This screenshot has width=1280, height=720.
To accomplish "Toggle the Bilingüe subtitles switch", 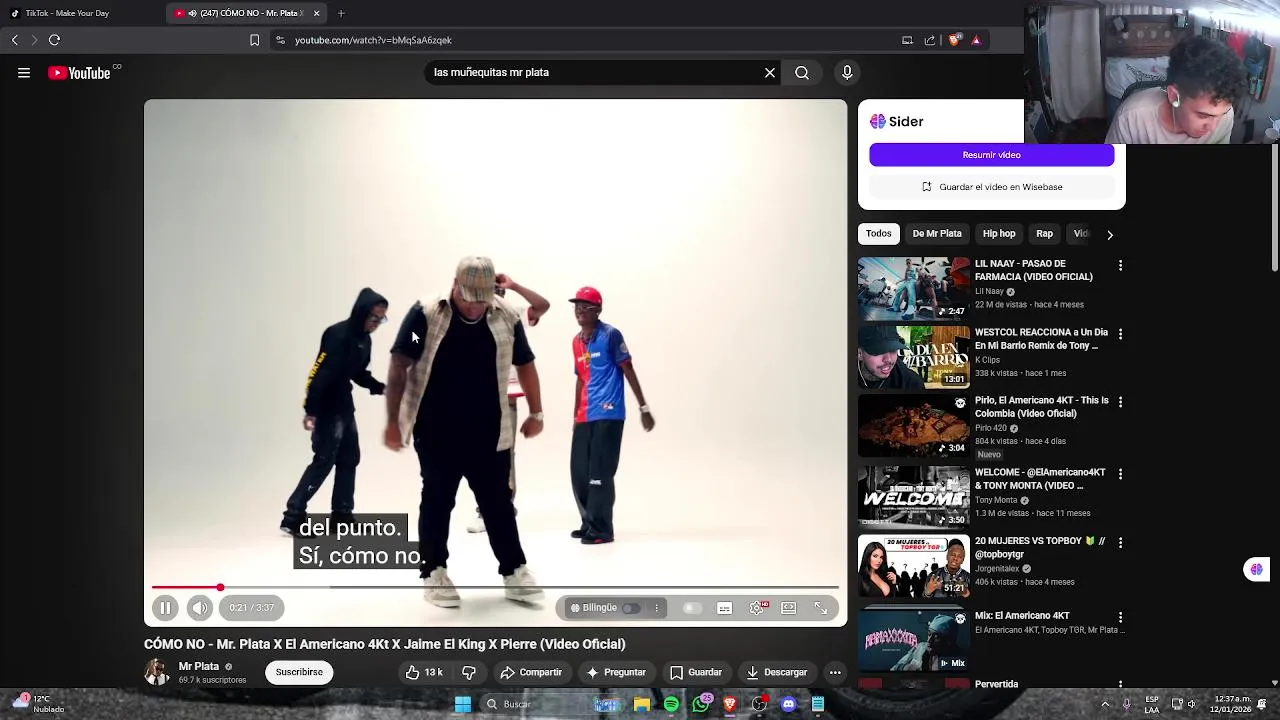I will pos(631,608).
